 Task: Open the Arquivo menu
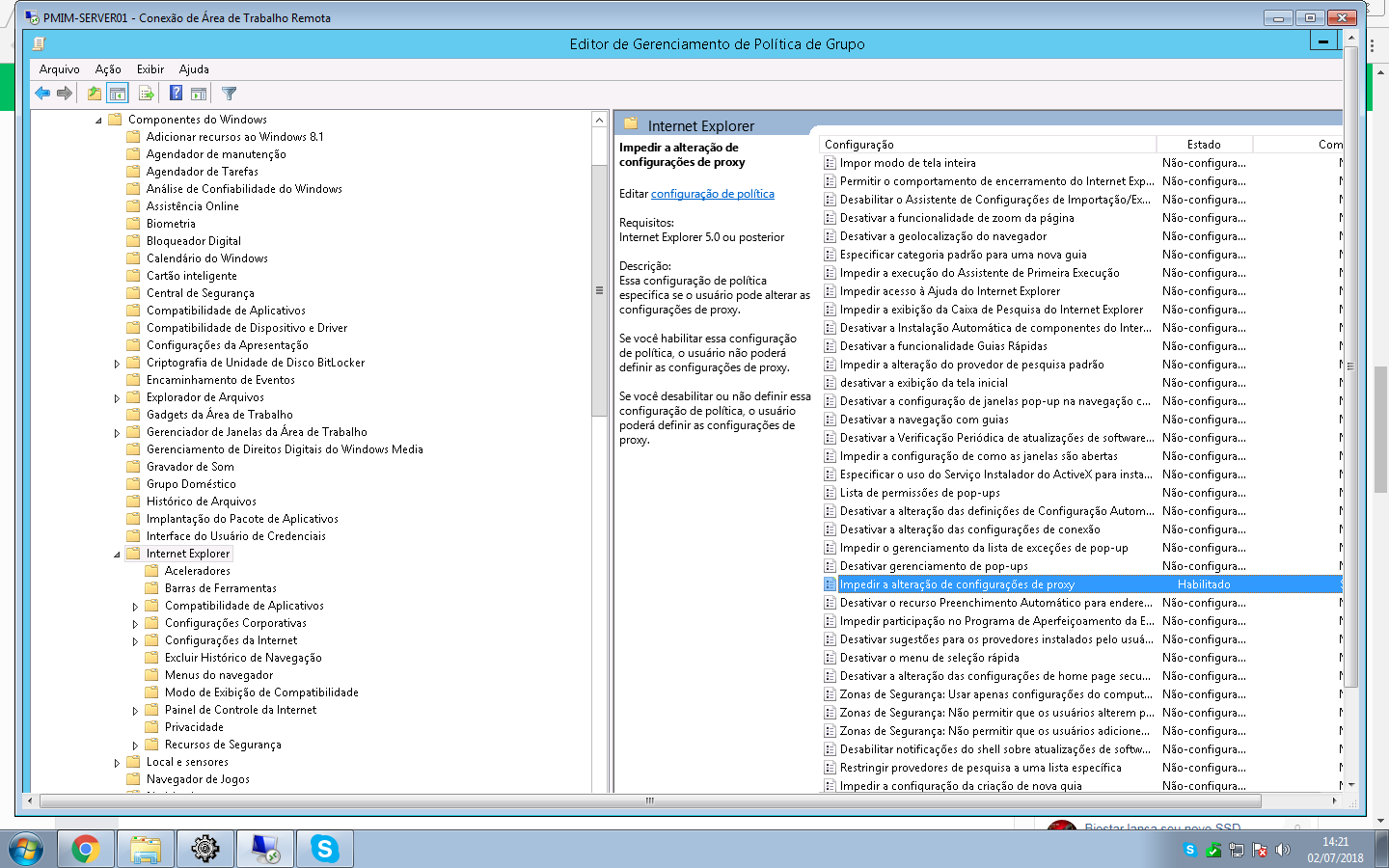click(59, 69)
